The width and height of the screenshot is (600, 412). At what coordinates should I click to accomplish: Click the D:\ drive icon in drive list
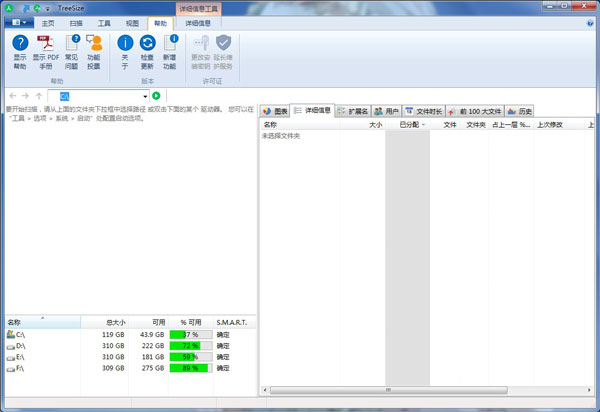point(11,346)
